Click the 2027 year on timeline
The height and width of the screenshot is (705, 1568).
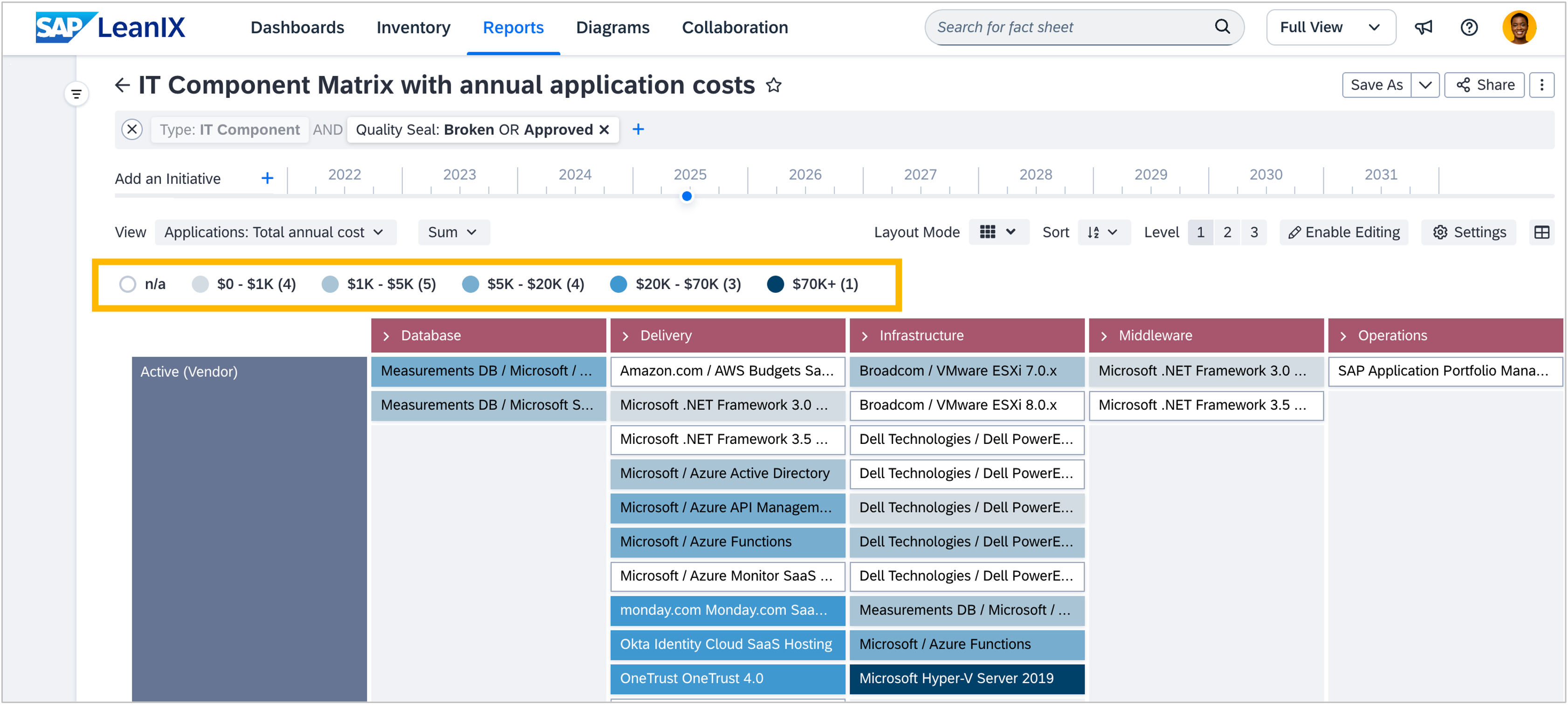coord(920,175)
